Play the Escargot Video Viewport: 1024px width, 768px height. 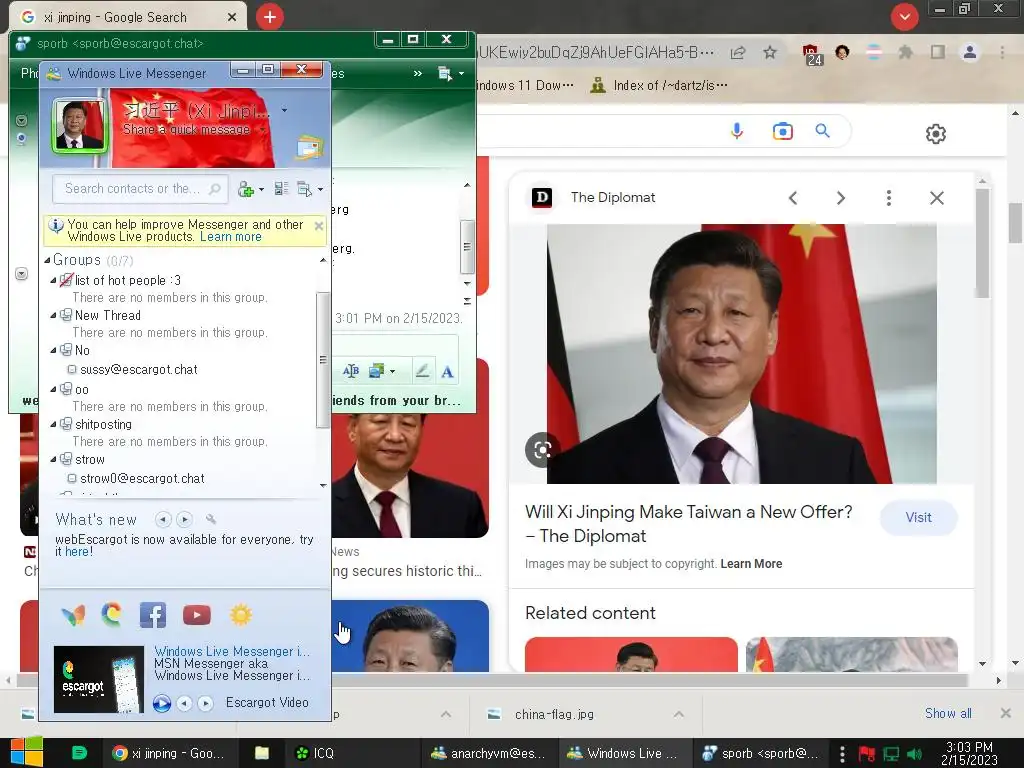[x=161, y=703]
